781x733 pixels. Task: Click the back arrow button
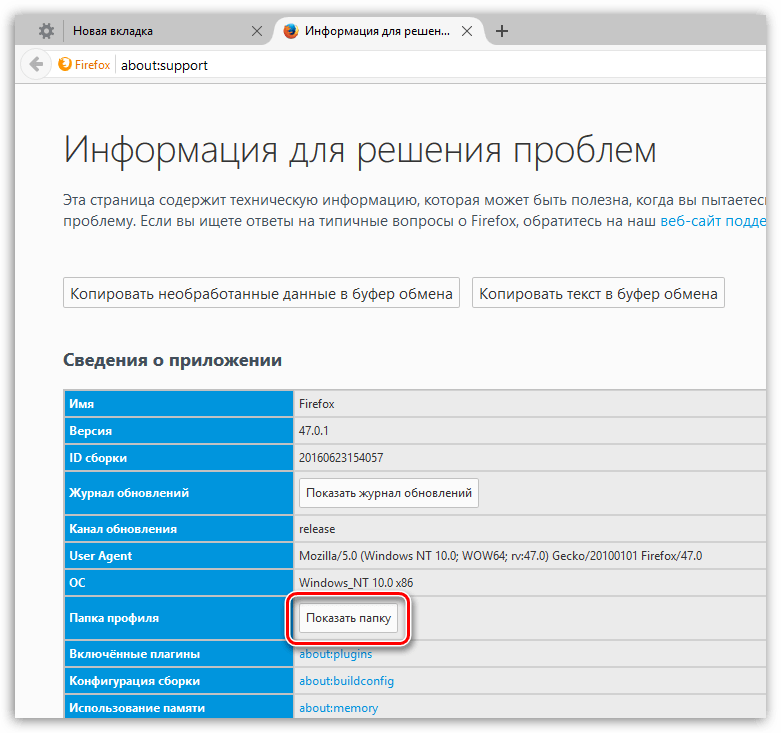37,65
